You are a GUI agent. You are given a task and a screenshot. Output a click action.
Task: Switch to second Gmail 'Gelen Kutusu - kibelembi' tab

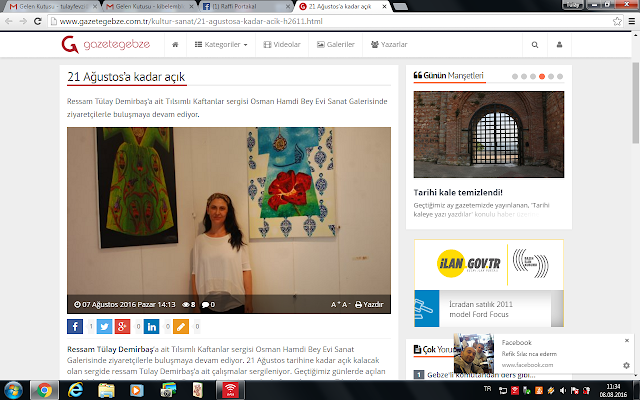149,7
